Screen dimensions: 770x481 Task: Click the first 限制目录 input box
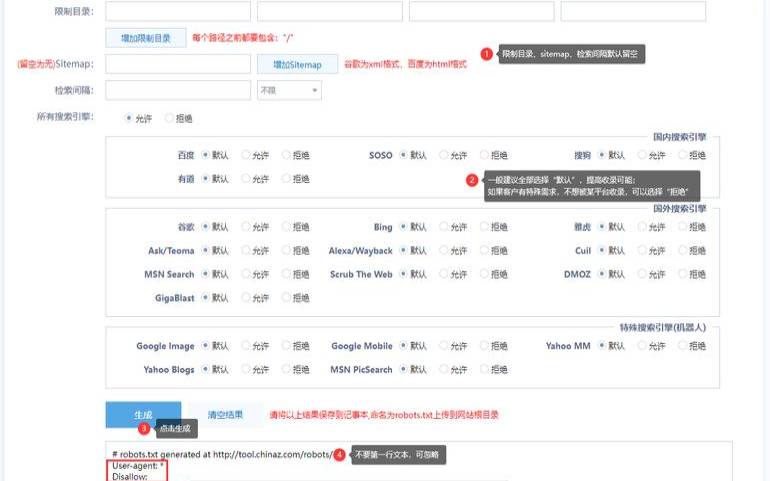point(177,11)
